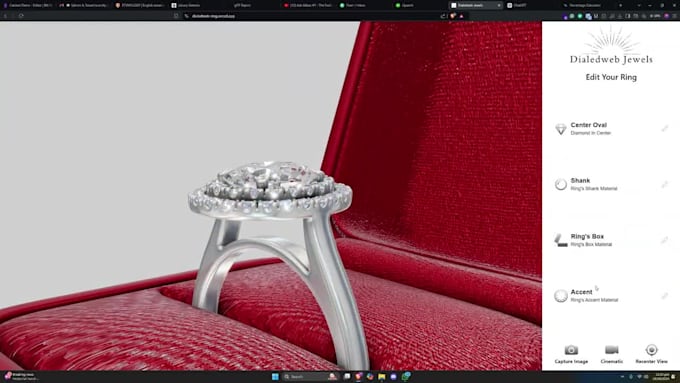Click the Brave shields icon in address bar
680x383 pixels.
[x=453, y=16]
